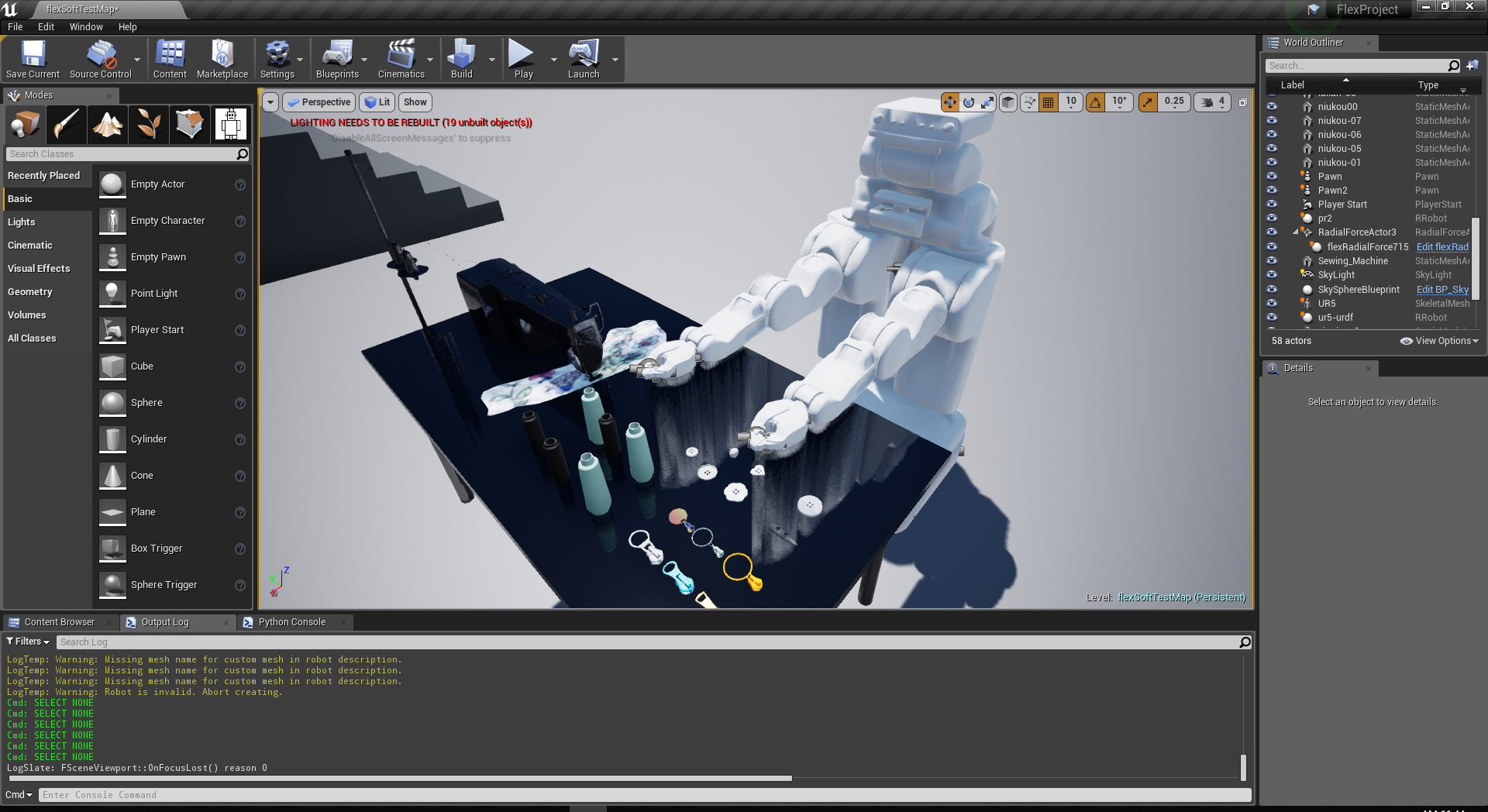Open the Edit menu
The width and height of the screenshot is (1488, 812).
pyautogui.click(x=46, y=27)
